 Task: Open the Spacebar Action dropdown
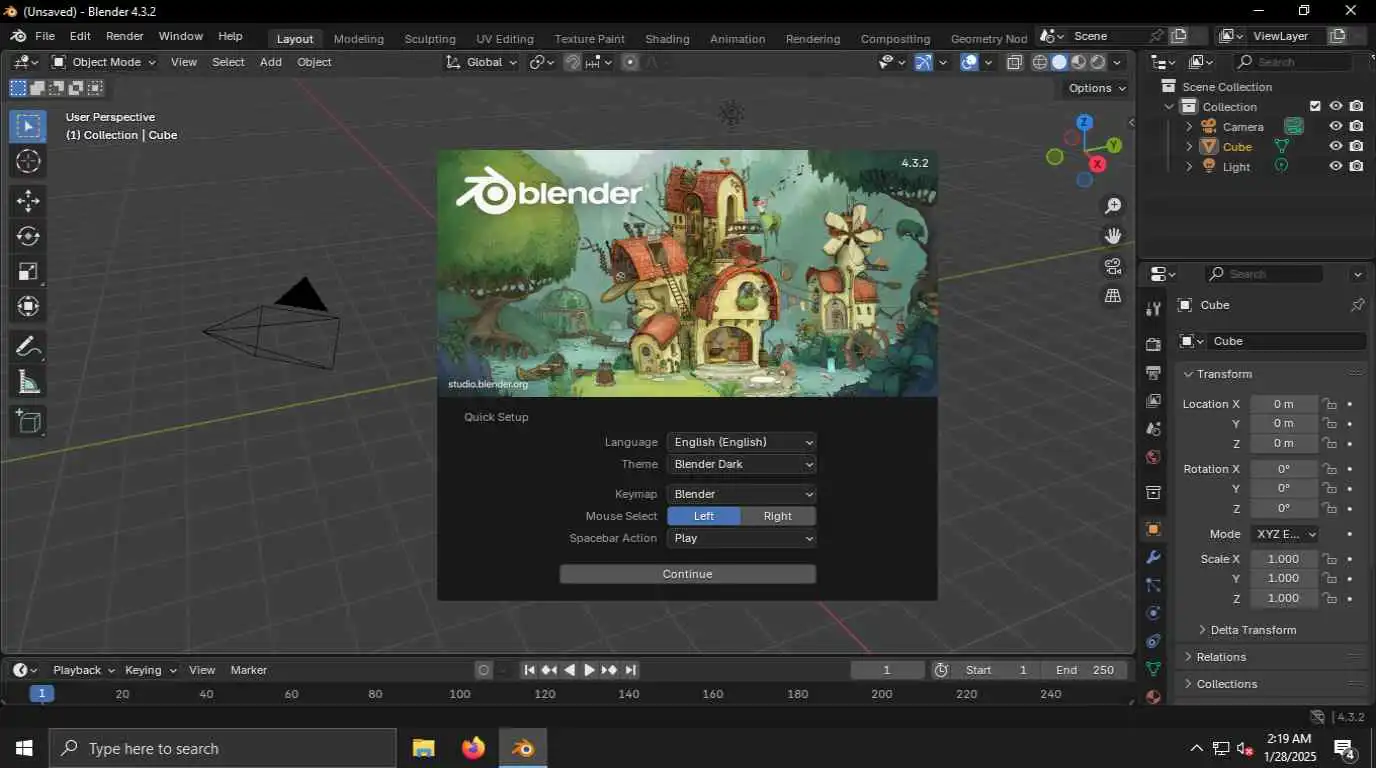[x=741, y=538]
